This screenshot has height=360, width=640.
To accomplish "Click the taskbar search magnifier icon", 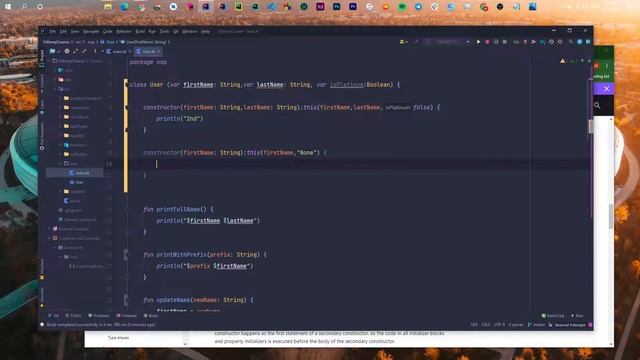I will pyautogui.click(x=24, y=7).
